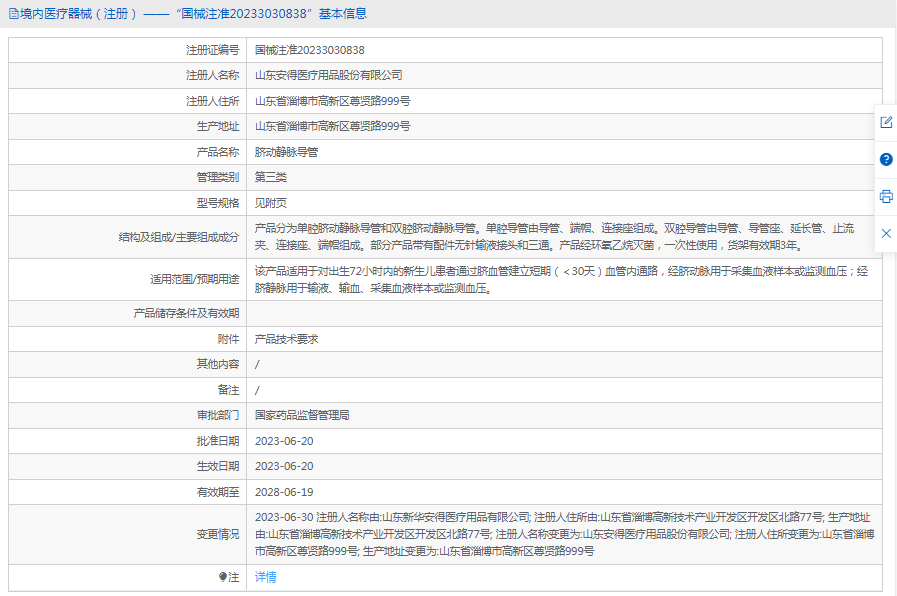897x596 pixels.
Task: Click 见附页 in the 型号规格 row
Action: [271, 203]
